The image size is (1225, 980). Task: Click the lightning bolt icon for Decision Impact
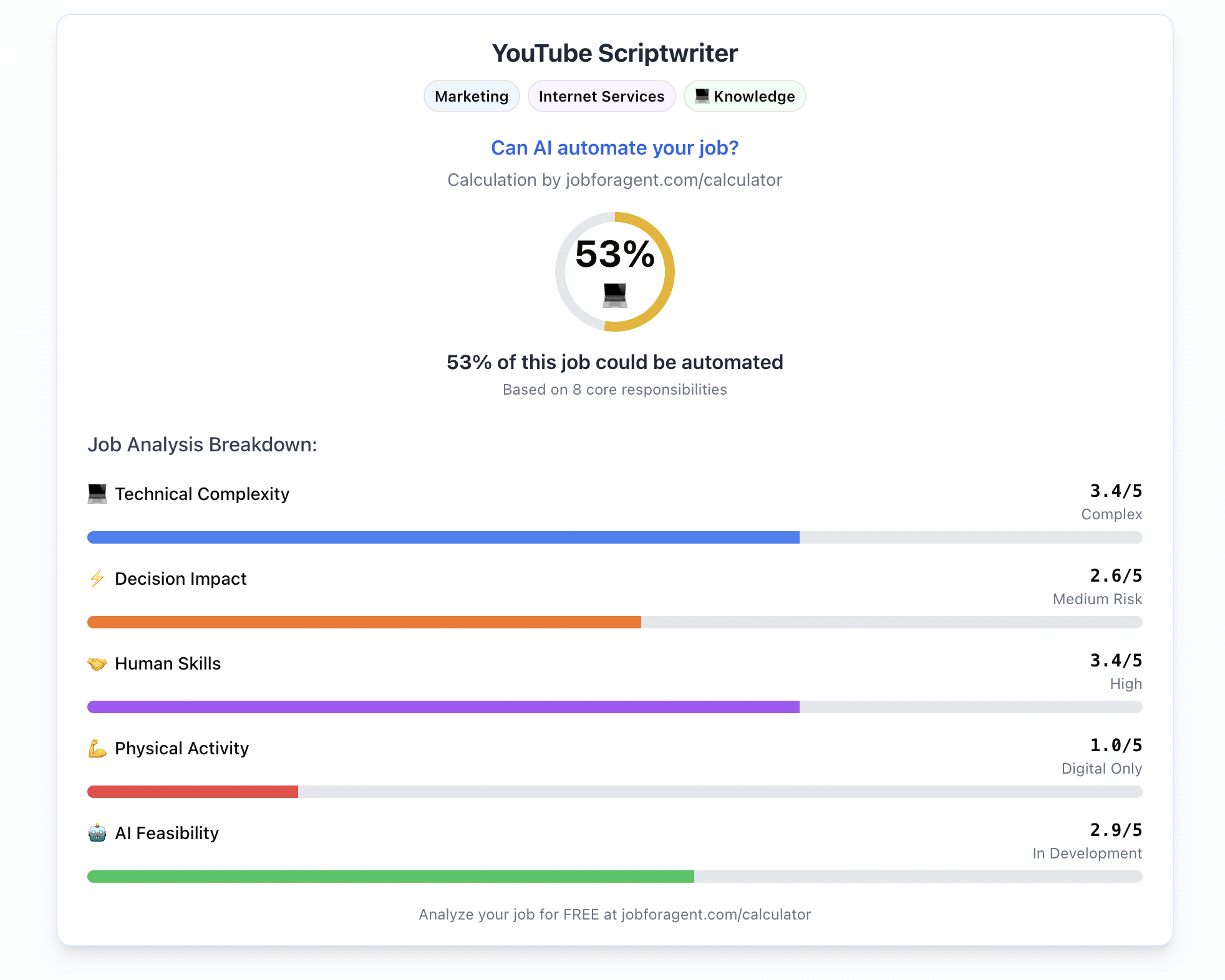tap(97, 578)
